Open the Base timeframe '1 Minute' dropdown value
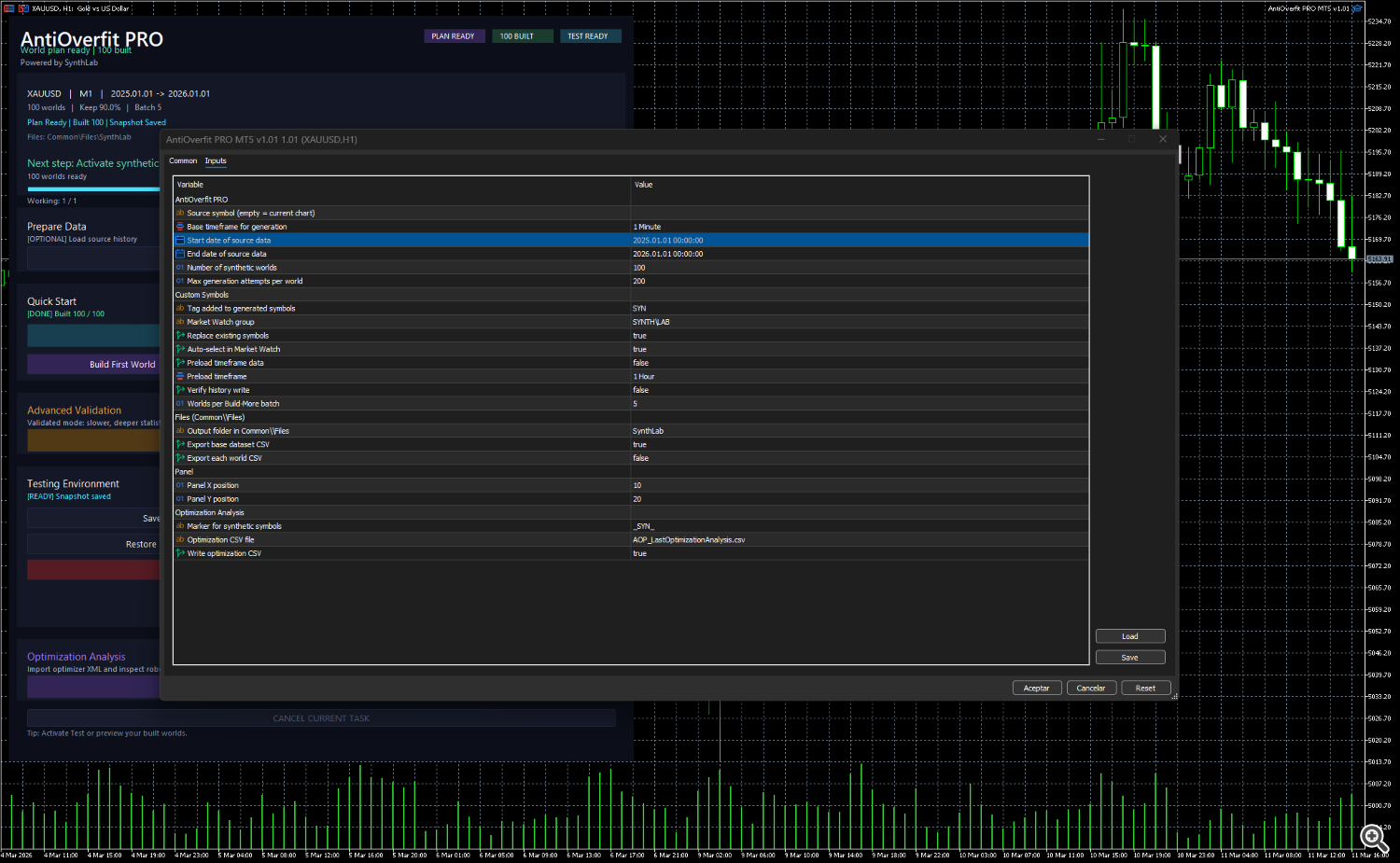This screenshot has height=863, width=1400. point(647,227)
